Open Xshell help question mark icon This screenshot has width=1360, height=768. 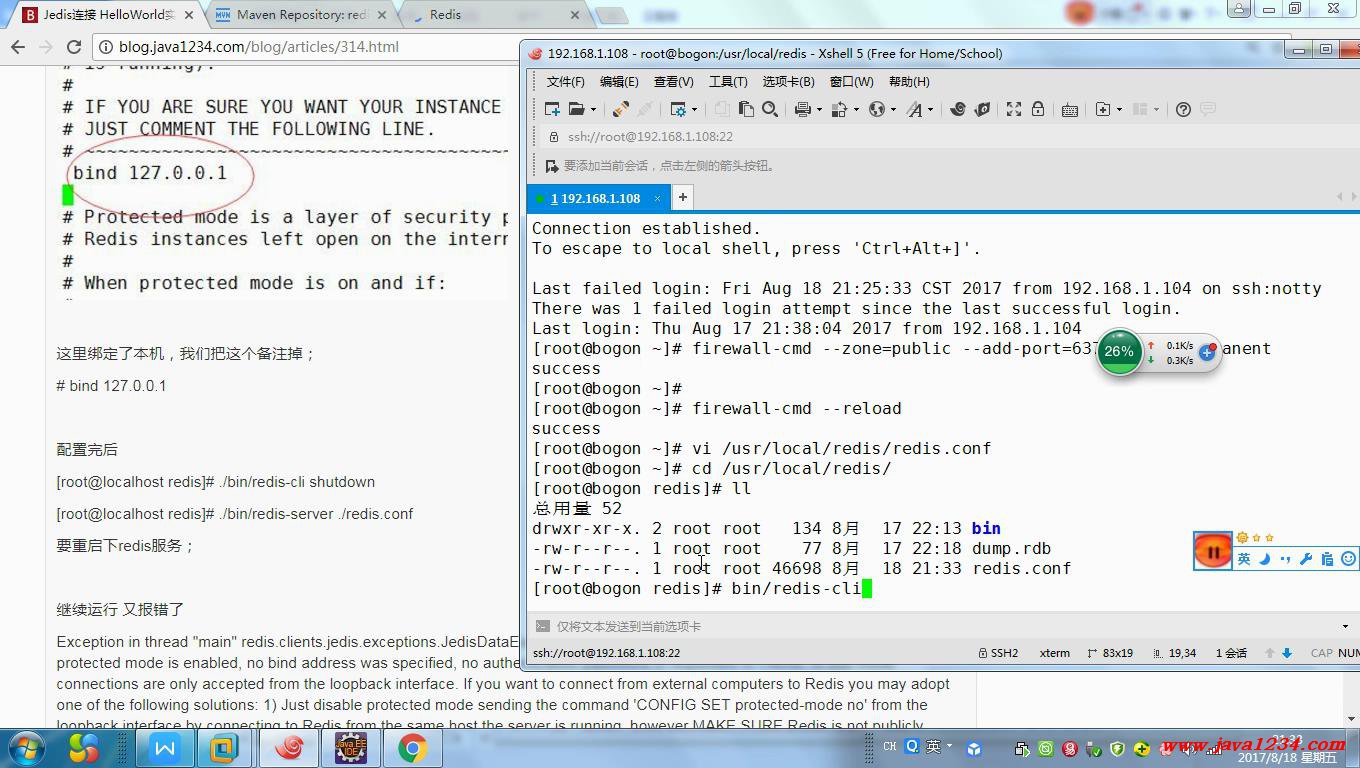click(1183, 109)
